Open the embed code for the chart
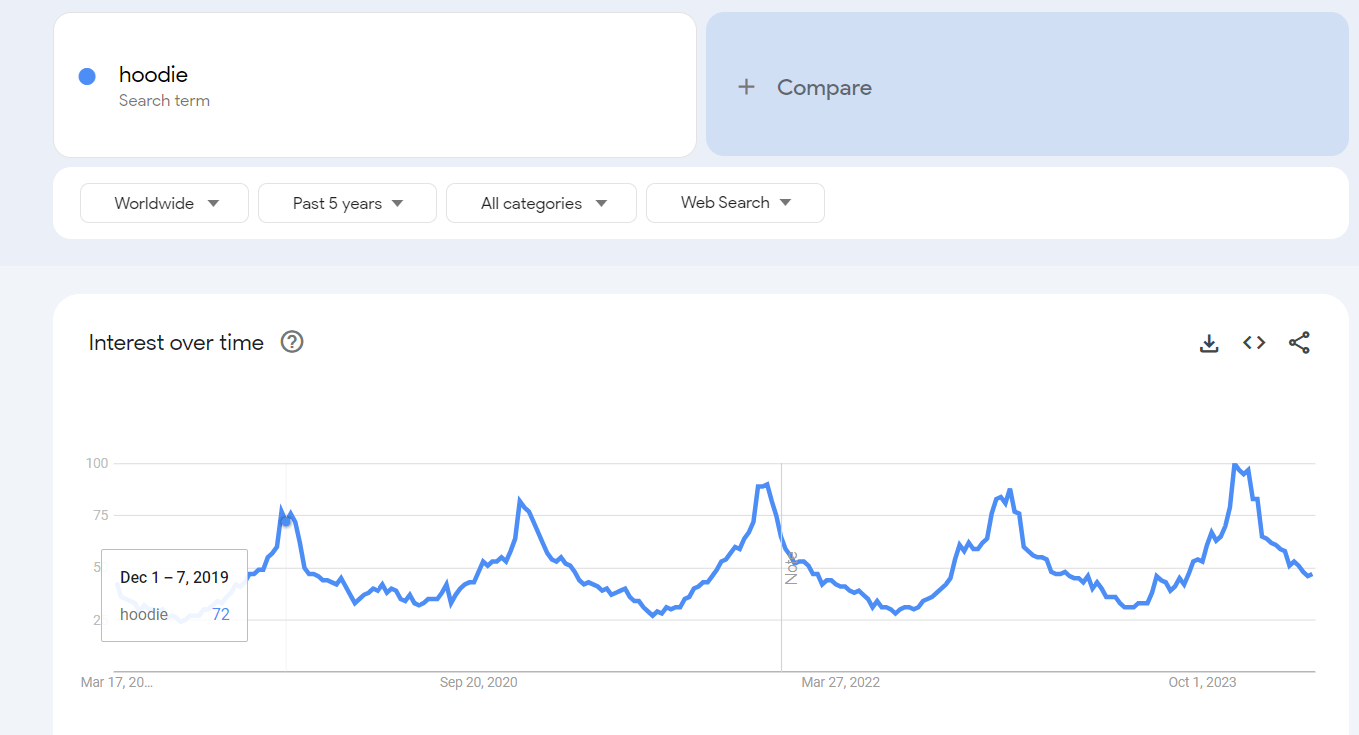1359x735 pixels. pyautogui.click(x=1253, y=342)
